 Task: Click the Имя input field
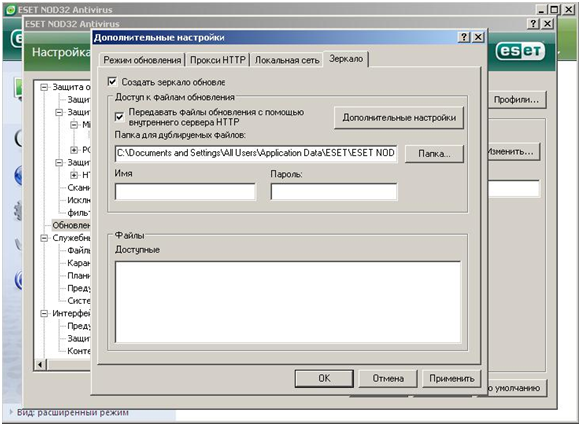click(185, 192)
